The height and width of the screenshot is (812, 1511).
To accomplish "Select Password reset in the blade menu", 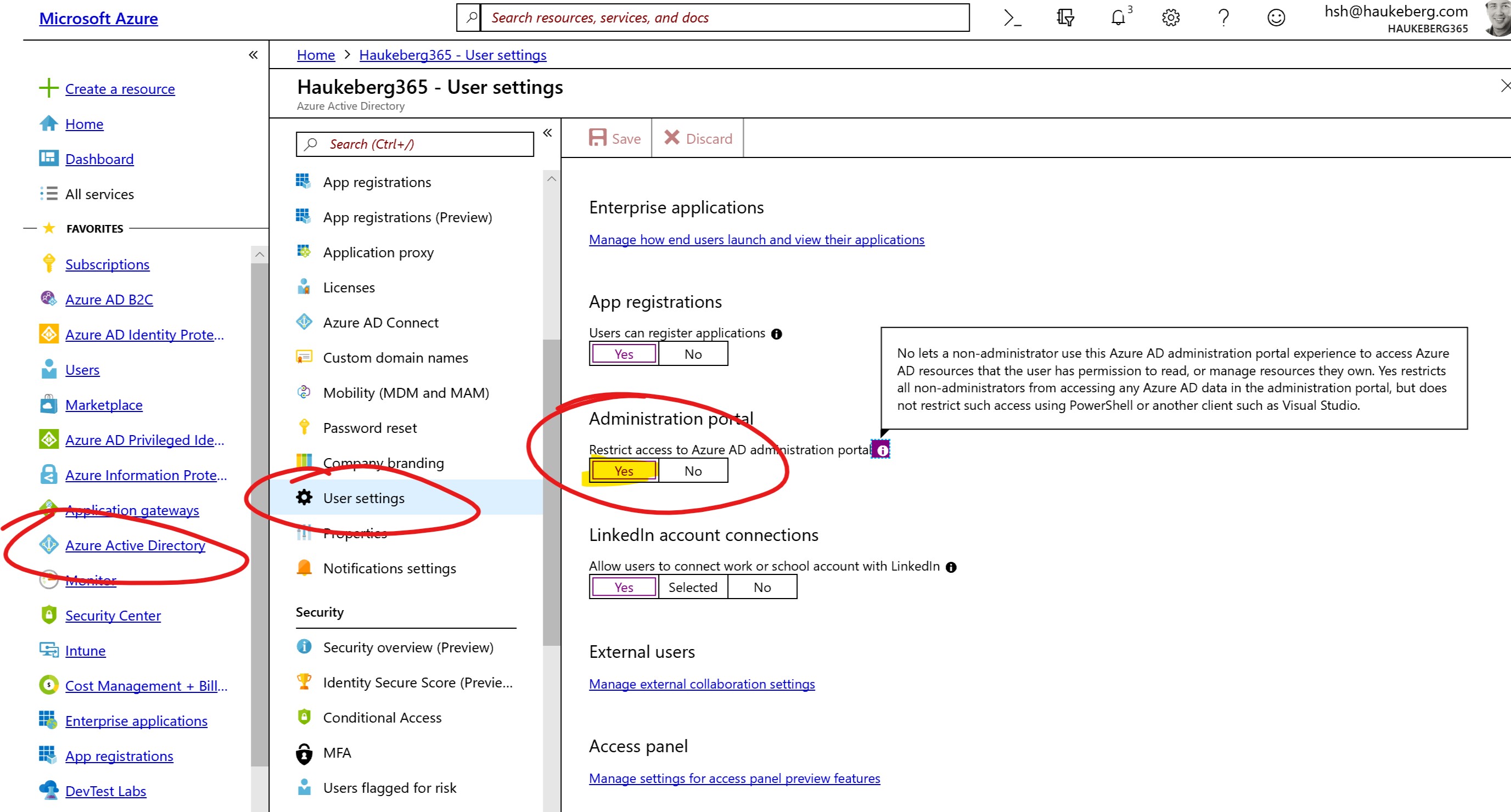I will pos(369,428).
